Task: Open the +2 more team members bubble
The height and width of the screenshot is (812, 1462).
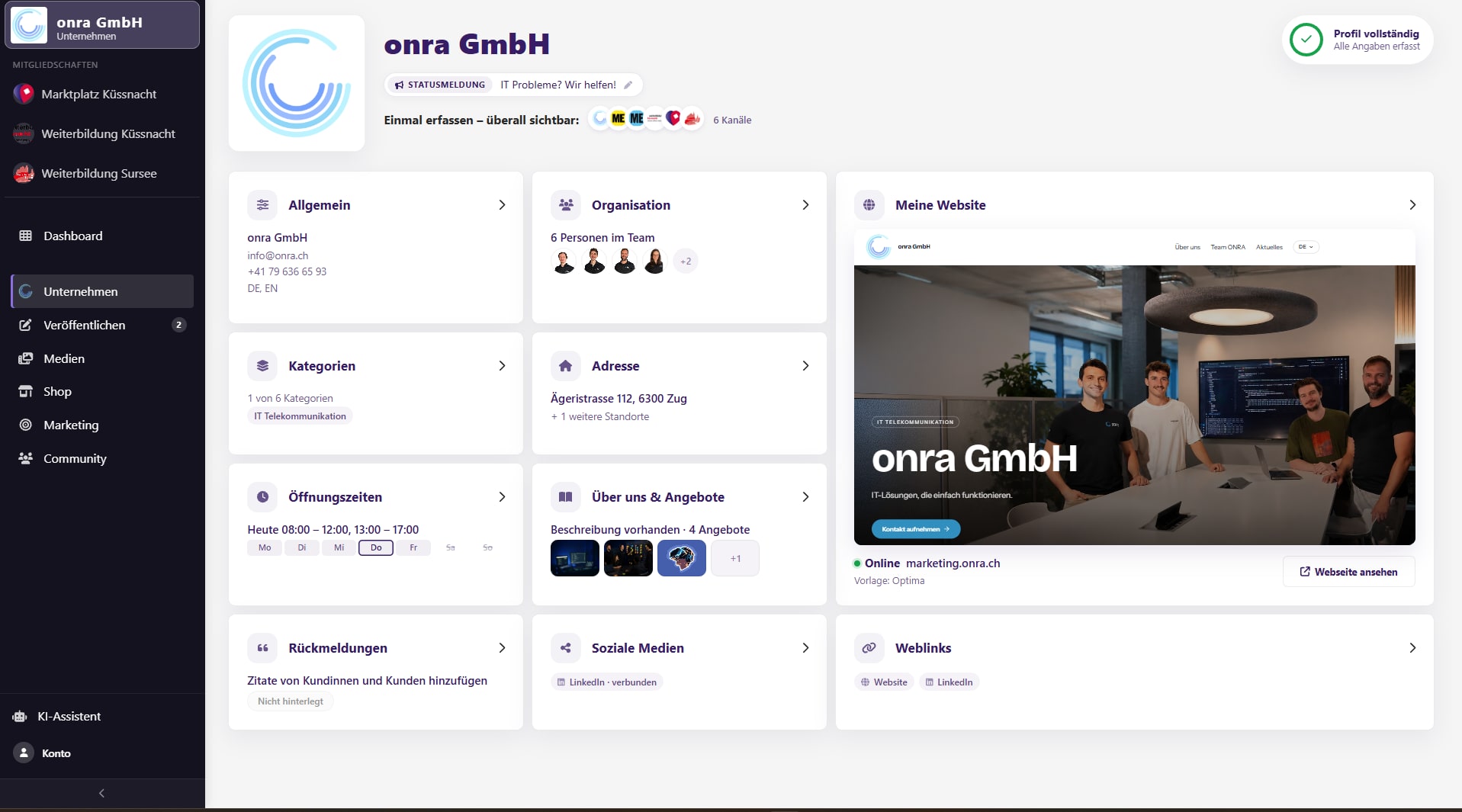Action: [x=686, y=262]
